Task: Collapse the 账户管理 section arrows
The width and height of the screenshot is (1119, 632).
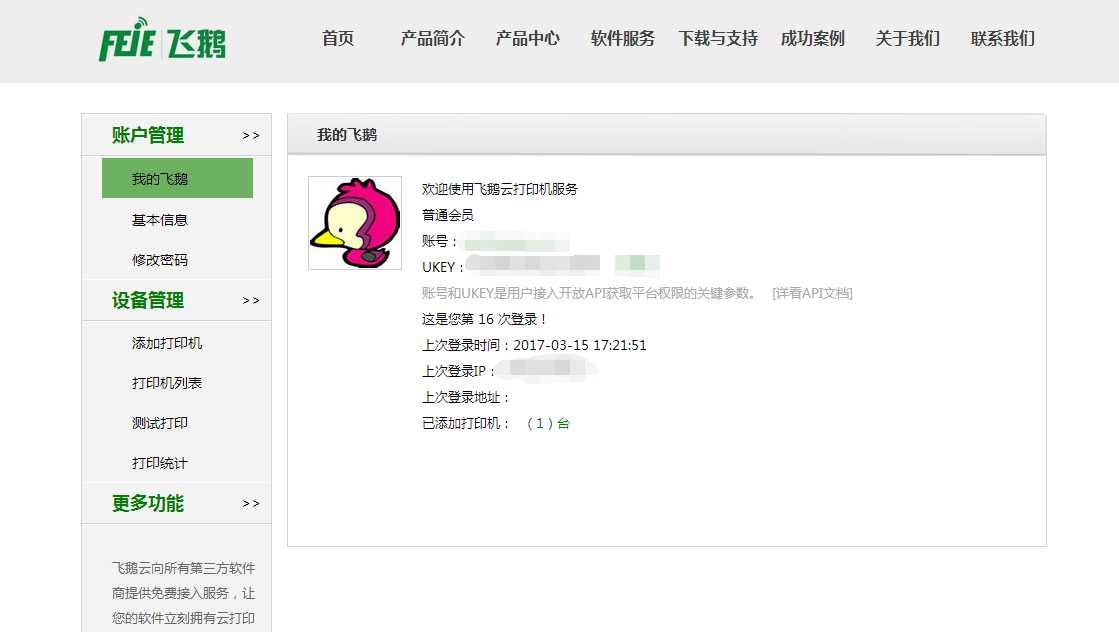Action: (x=250, y=136)
